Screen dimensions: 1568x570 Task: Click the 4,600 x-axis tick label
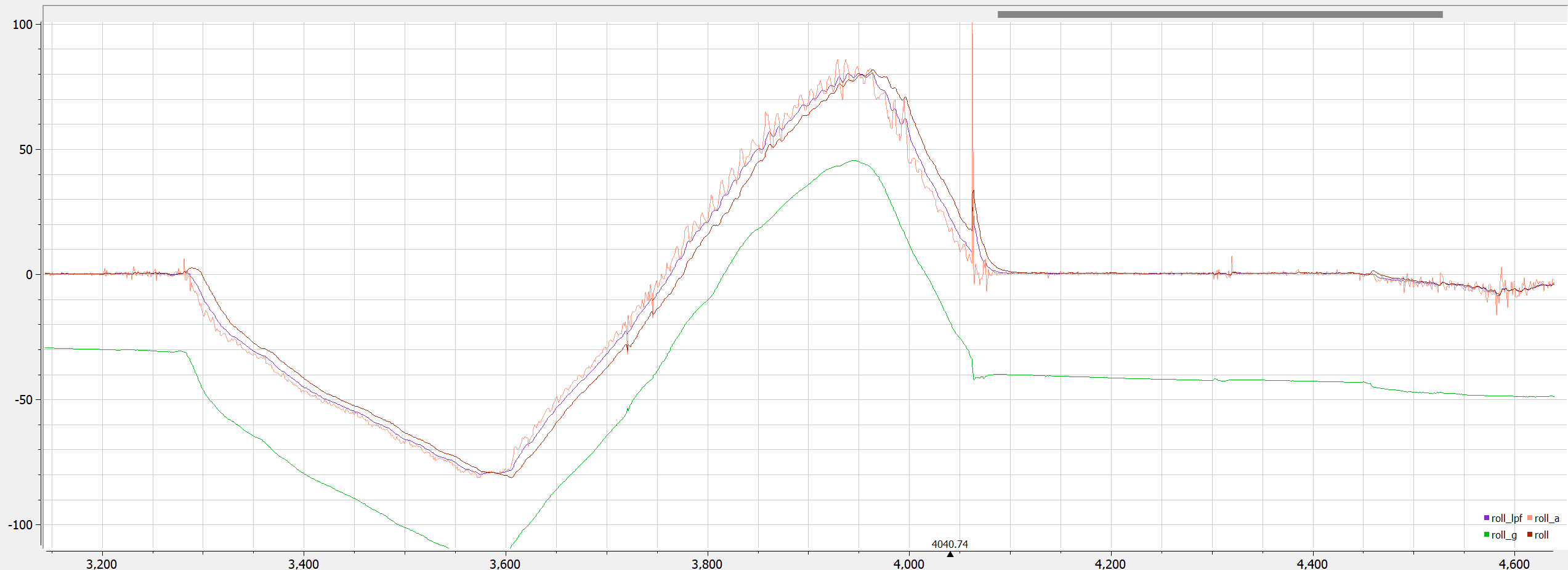tap(1514, 564)
